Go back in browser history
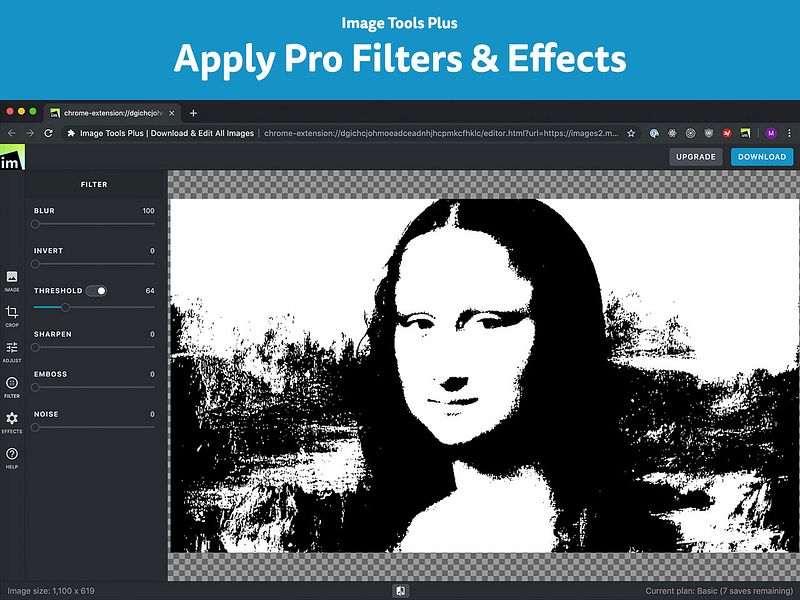 12,133
